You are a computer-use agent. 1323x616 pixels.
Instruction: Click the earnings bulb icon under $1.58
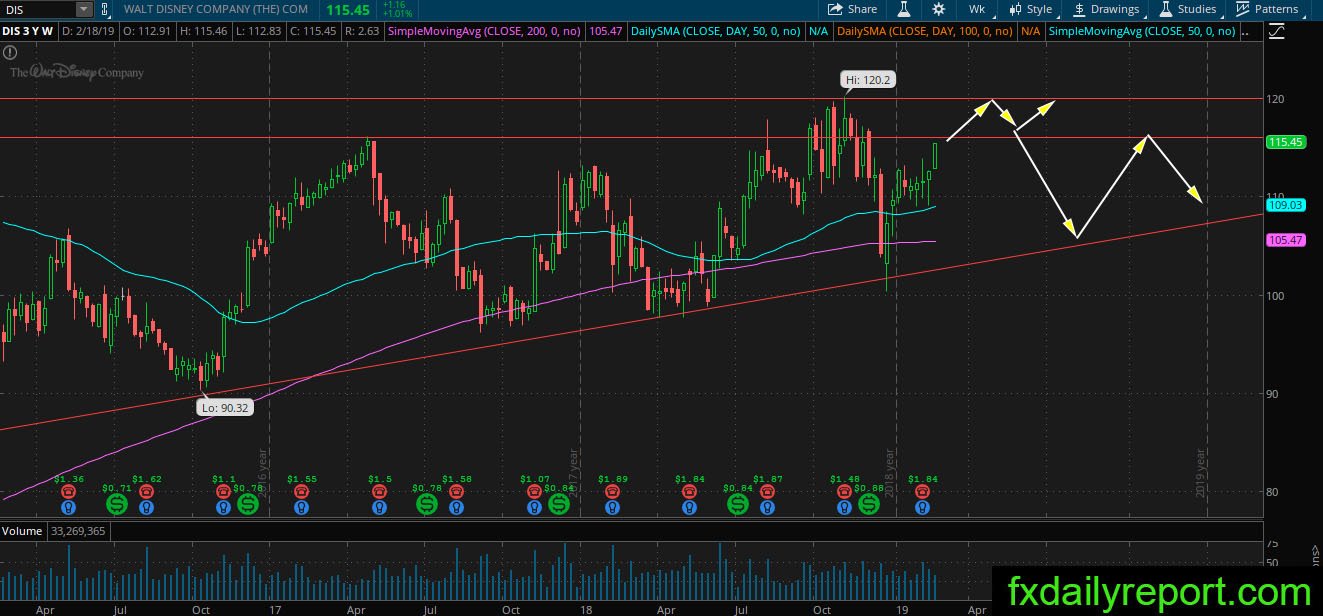(x=456, y=507)
